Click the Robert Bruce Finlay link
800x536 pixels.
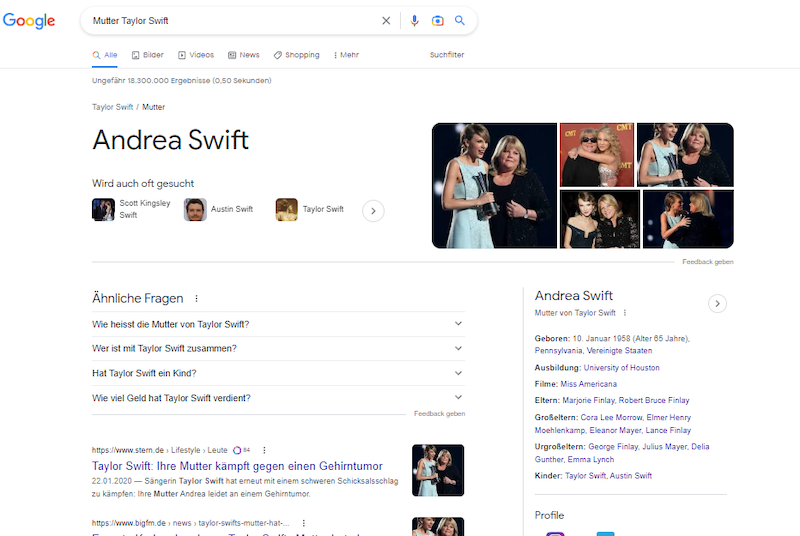tap(654, 400)
